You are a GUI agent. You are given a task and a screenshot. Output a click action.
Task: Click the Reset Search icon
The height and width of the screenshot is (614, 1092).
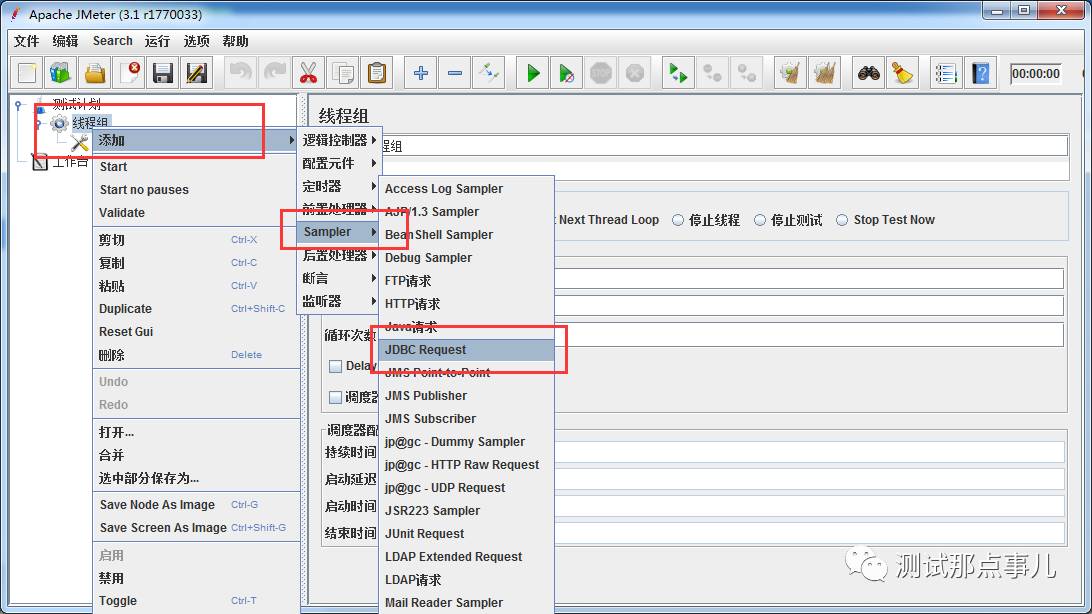coord(903,73)
